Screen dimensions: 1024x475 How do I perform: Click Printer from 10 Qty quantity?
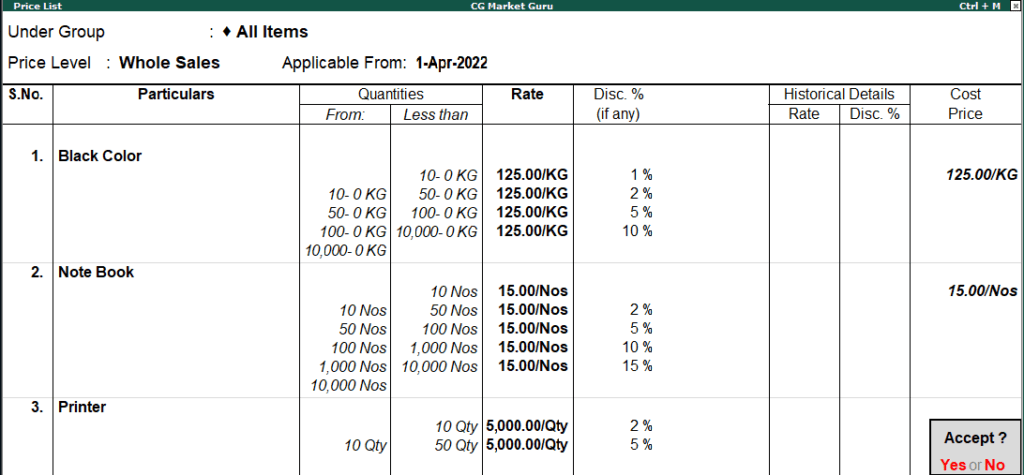click(x=366, y=446)
